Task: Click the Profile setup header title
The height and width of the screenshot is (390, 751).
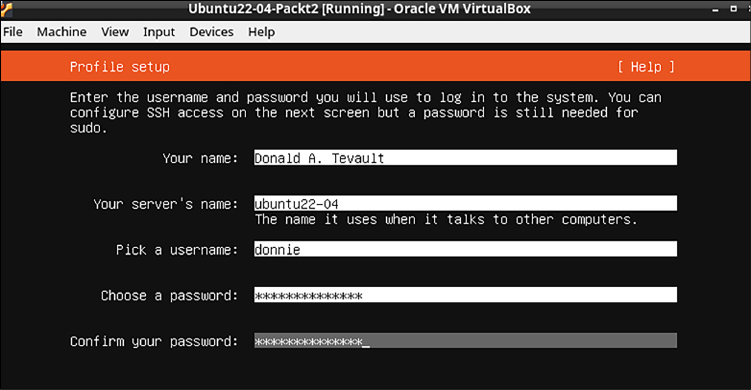Action: point(120,67)
